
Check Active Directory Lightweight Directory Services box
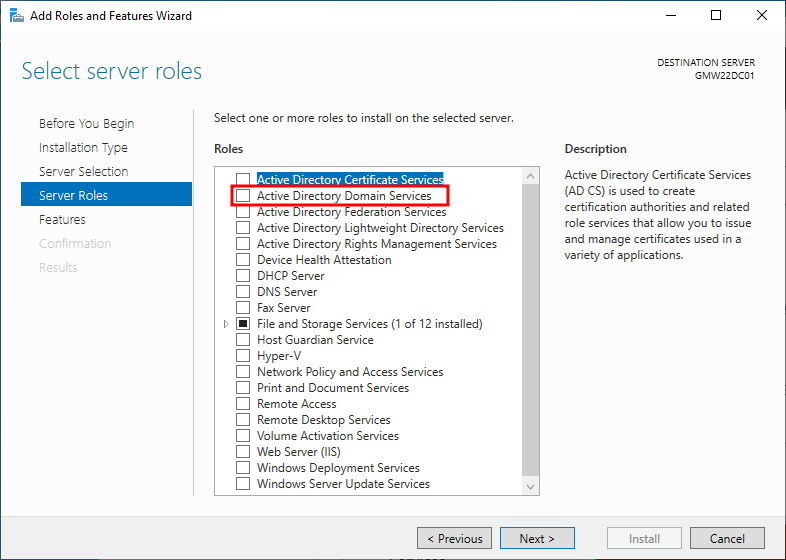coord(243,228)
